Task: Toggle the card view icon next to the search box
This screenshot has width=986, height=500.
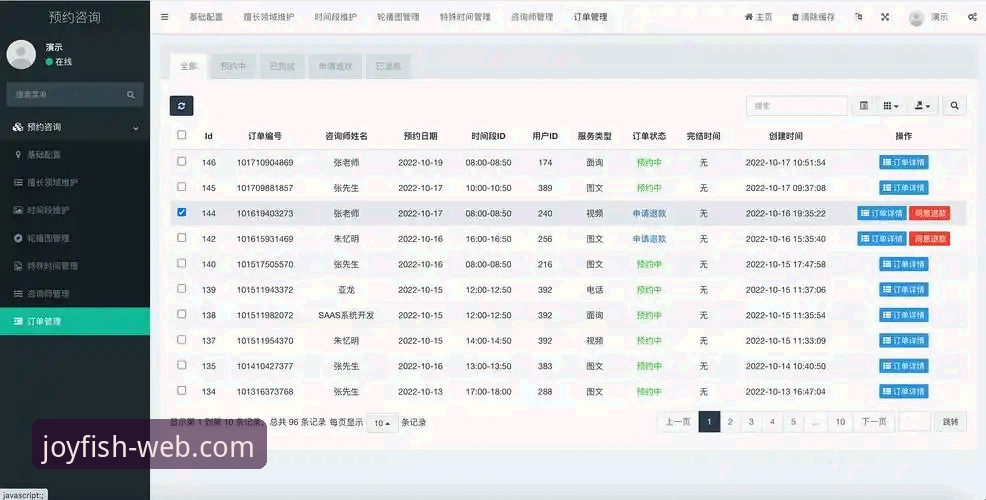Action: pyautogui.click(x=864, y=106)
